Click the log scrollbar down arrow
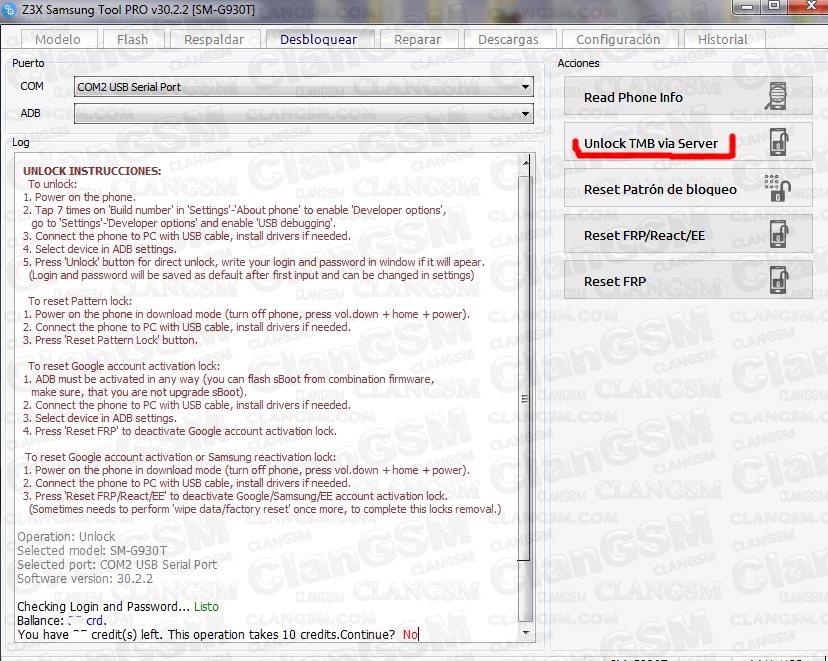The height and width of the screenshot is (661, 828). (525, 632)
